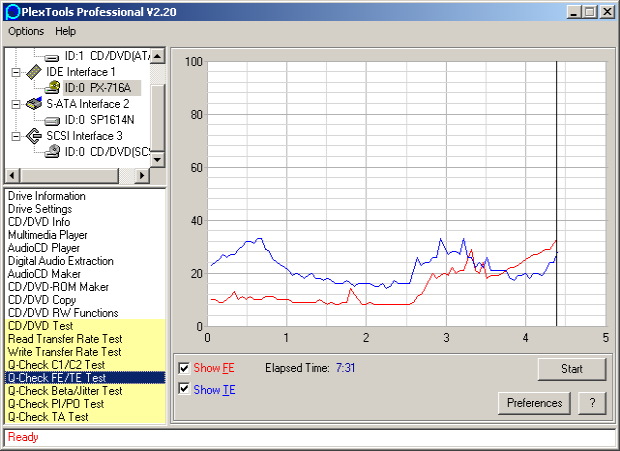Select IDE Interface 1 label
This screenshot has width=620, height=451.
(81, 72)
